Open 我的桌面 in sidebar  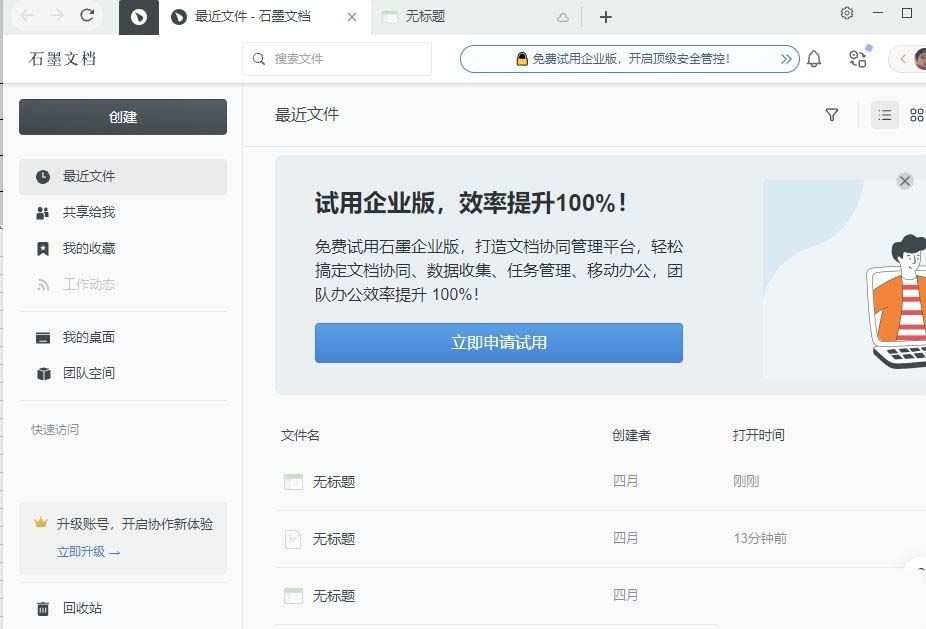click(x=123, y=337)
